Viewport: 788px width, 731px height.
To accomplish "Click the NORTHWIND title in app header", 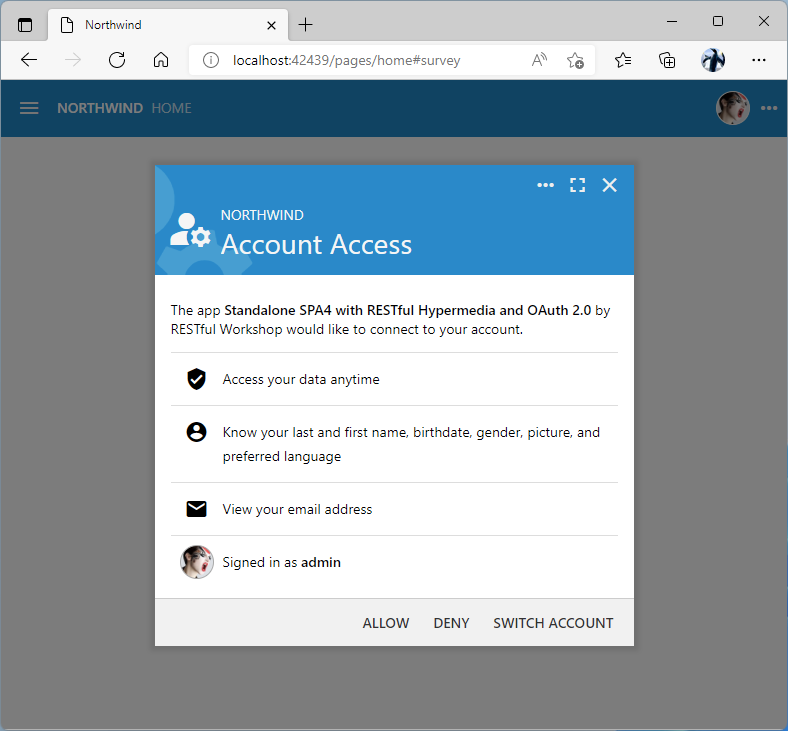I will 100,108.
